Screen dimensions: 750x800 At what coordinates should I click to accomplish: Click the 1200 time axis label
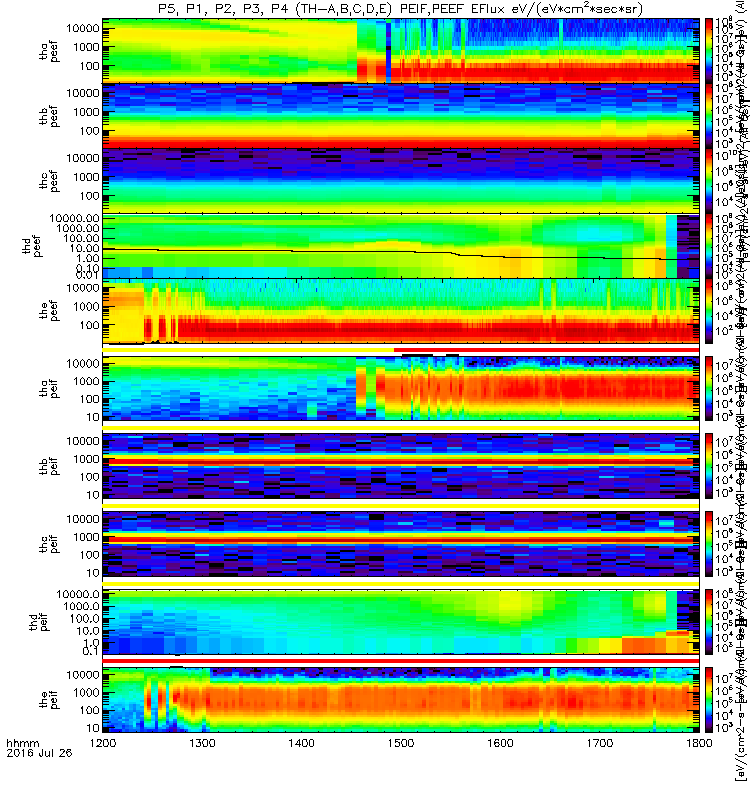tap(103, 743)
